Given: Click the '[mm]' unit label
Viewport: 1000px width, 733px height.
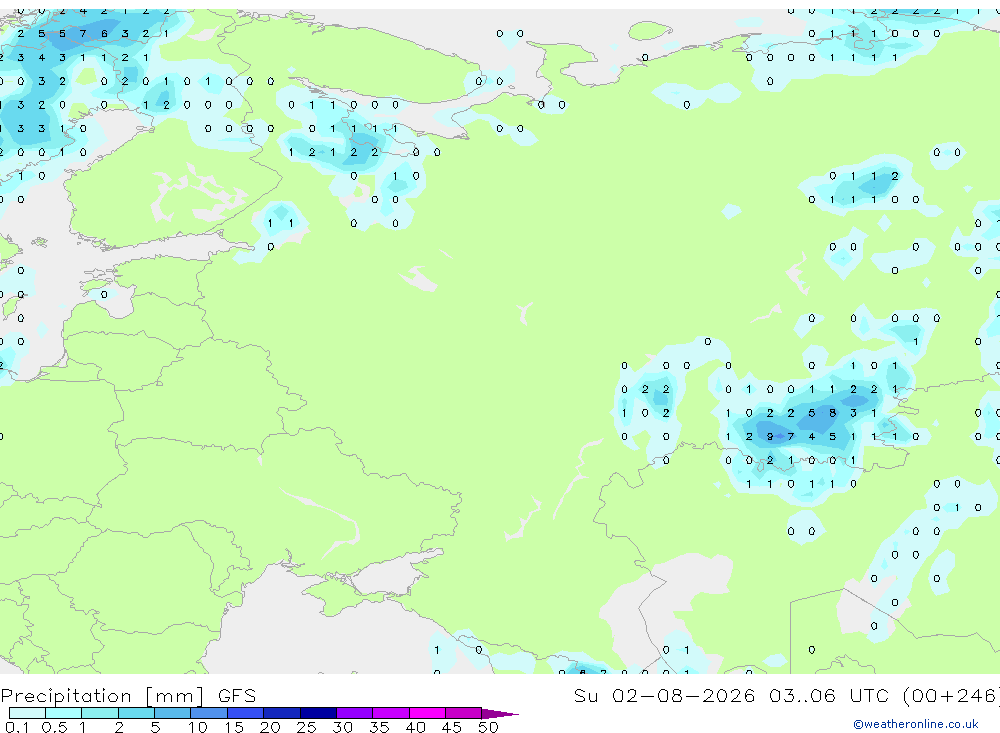Looking at the screenshot, I should click(174, 696).
